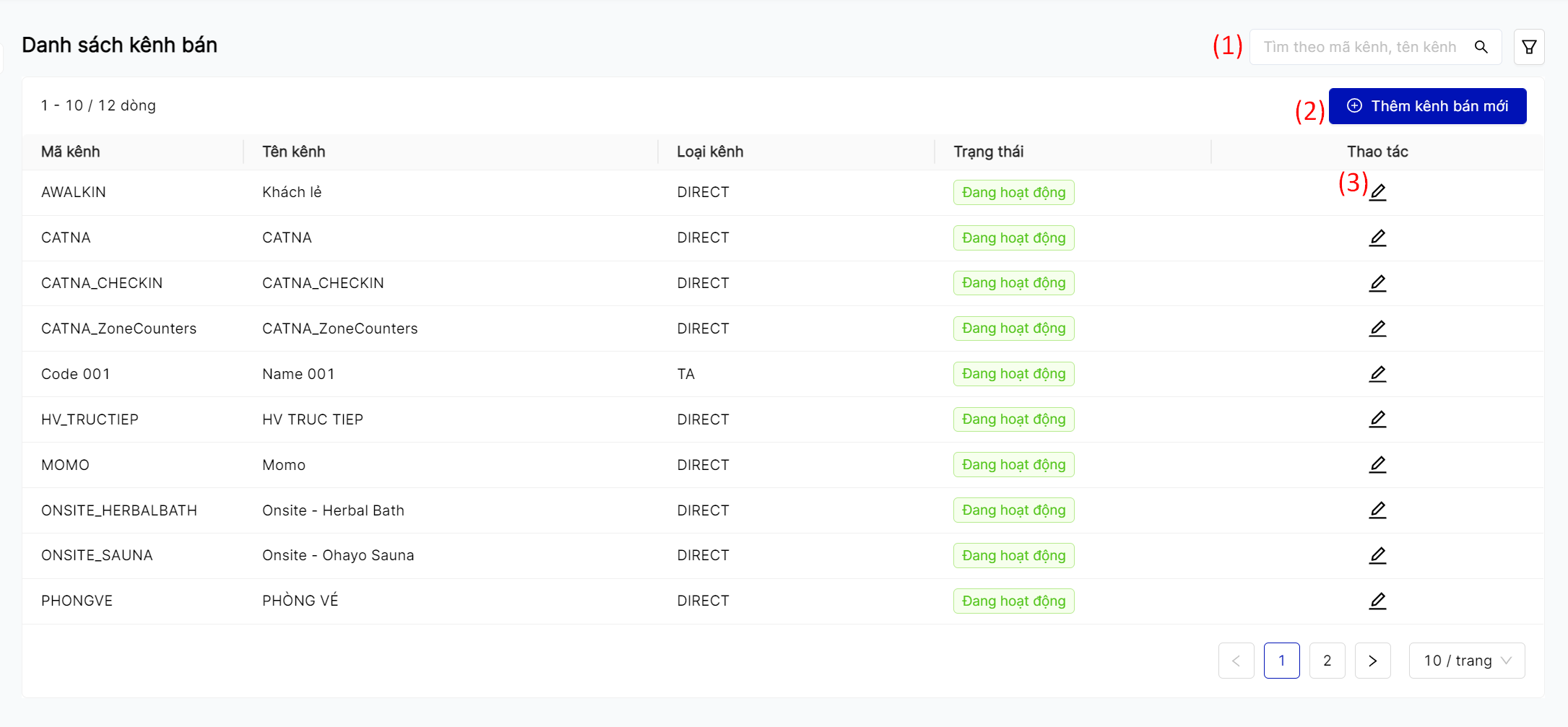Image resolution: width=1568 pixels, height=727 pixels.
Task: Edit the AWALKIN channel row
Action: pyautogui.click(x=1377, y=192)
